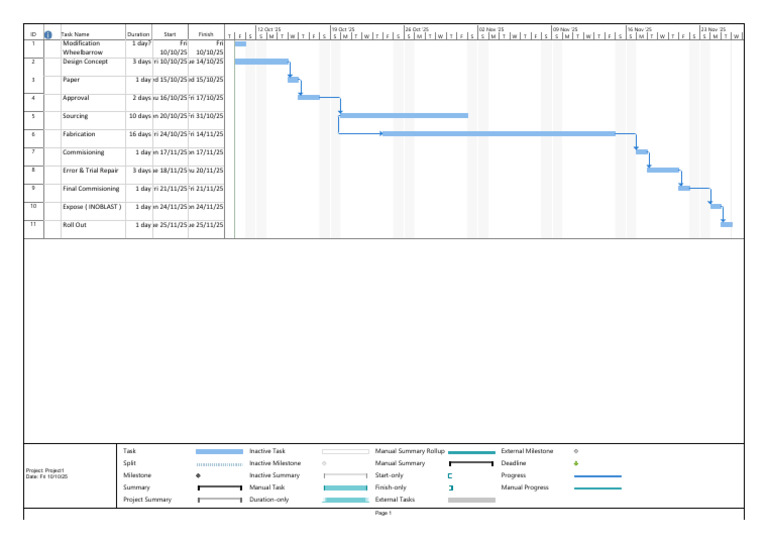Screen dimensions: 768x543
Task: Click the Project Summary bar symbol in legend
Action: tap(219, 500)
